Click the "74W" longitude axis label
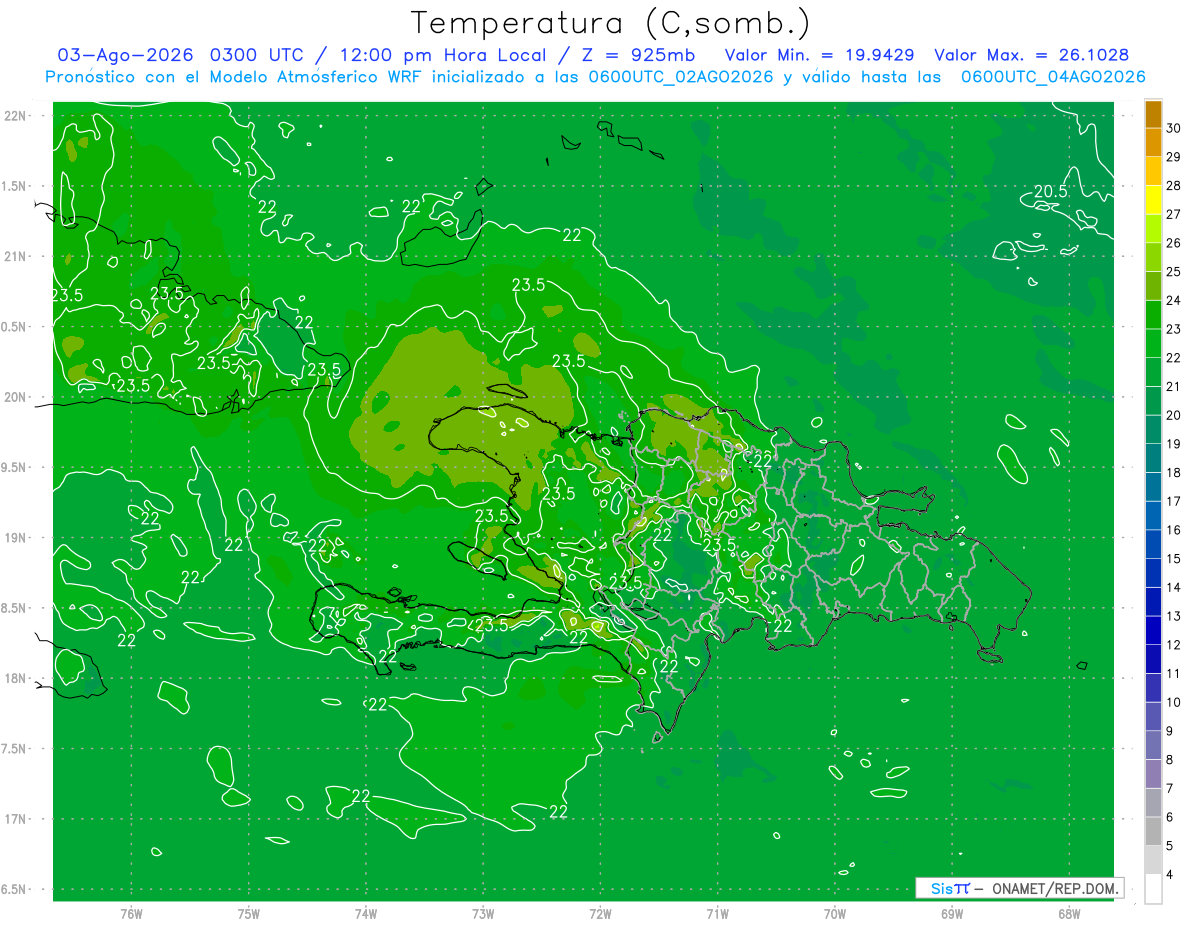The image size is (1200, 927). pos(366,914)
